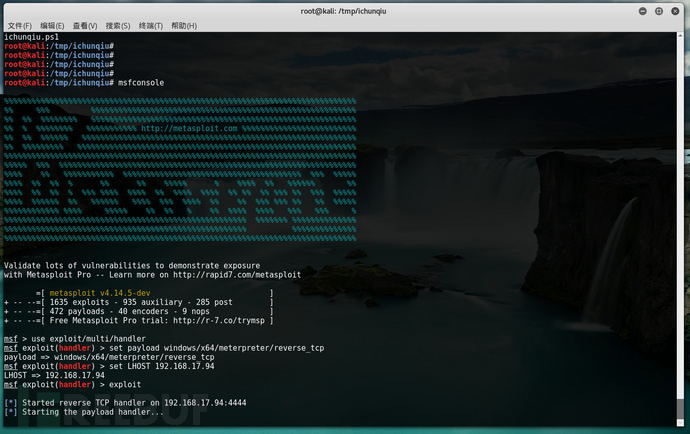
Task: Click the terminal vertical scrollbar thumb
Action: pos(680,410)
